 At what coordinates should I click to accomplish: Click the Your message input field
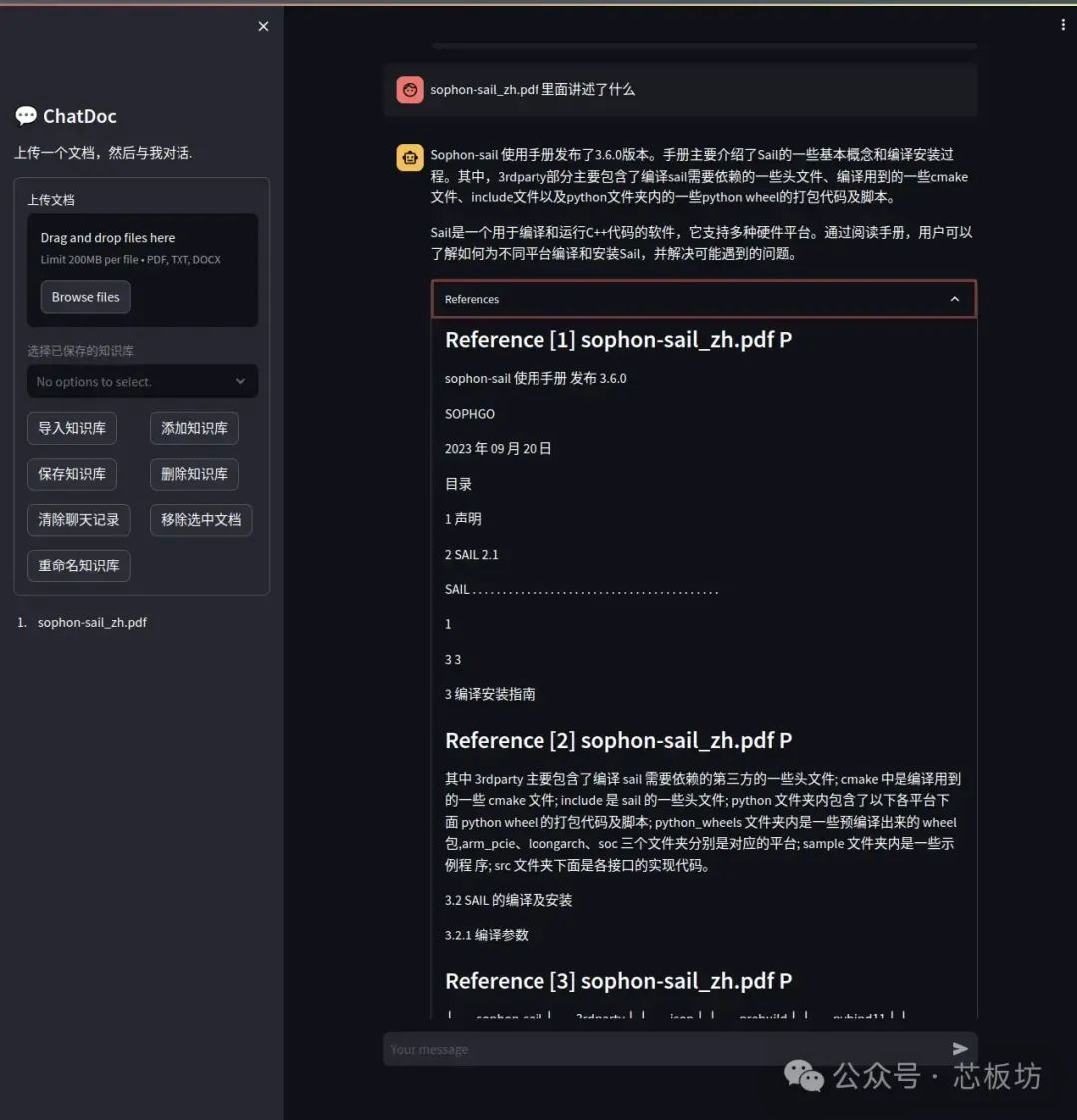pos(658,1049)
